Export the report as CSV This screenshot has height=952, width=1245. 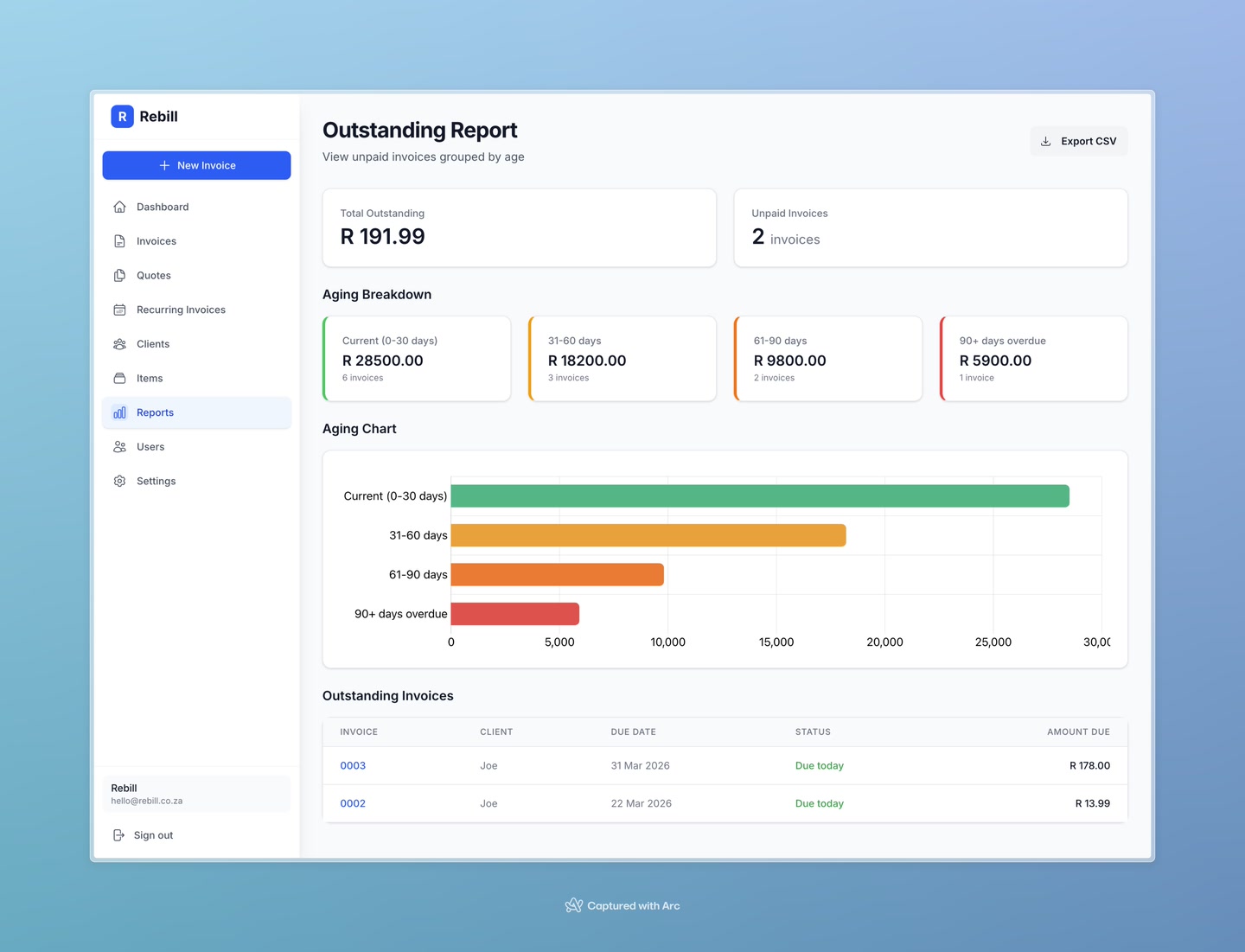[x=1078, y=141]
